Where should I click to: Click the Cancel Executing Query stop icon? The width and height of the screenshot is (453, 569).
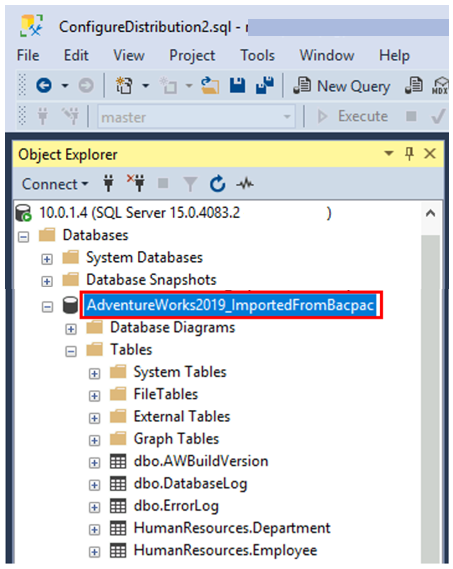[411, 116]
